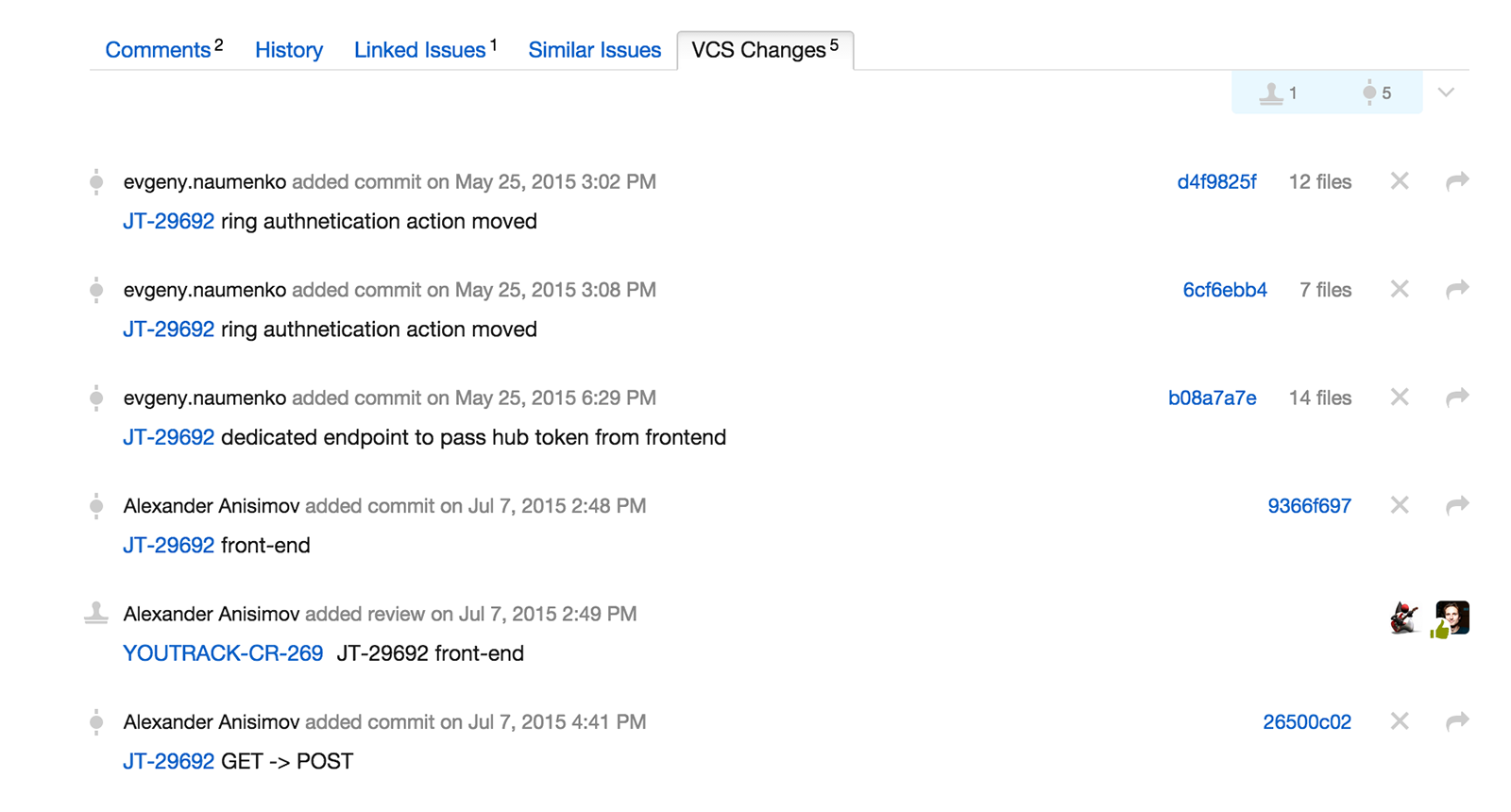The image size is (1511, 812).
Task: Open the History tab
Action: [289, 50]
